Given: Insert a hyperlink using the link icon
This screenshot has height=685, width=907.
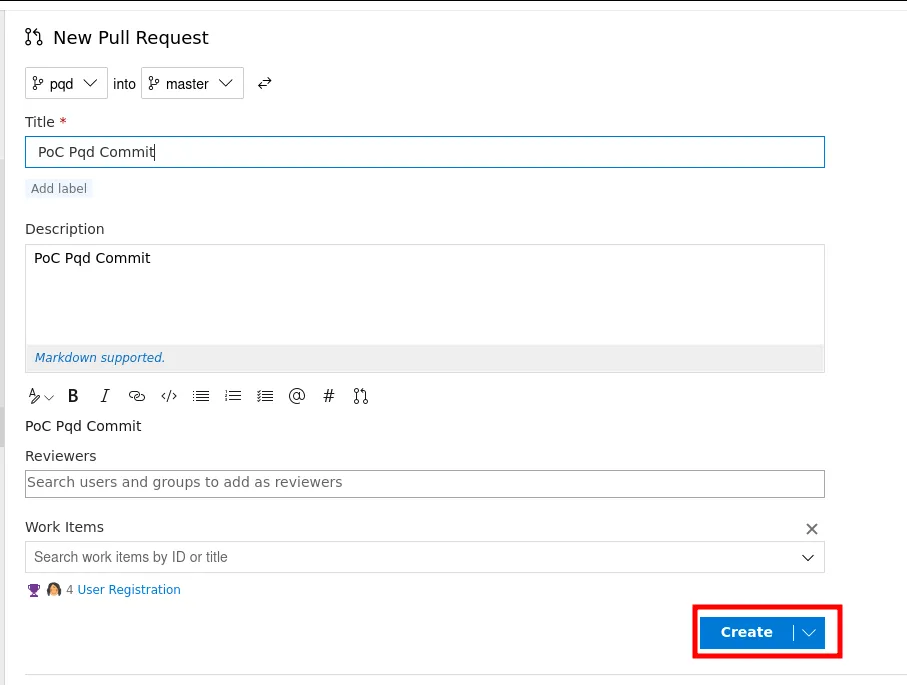Looking at the screenshot, I should (137, 396).
